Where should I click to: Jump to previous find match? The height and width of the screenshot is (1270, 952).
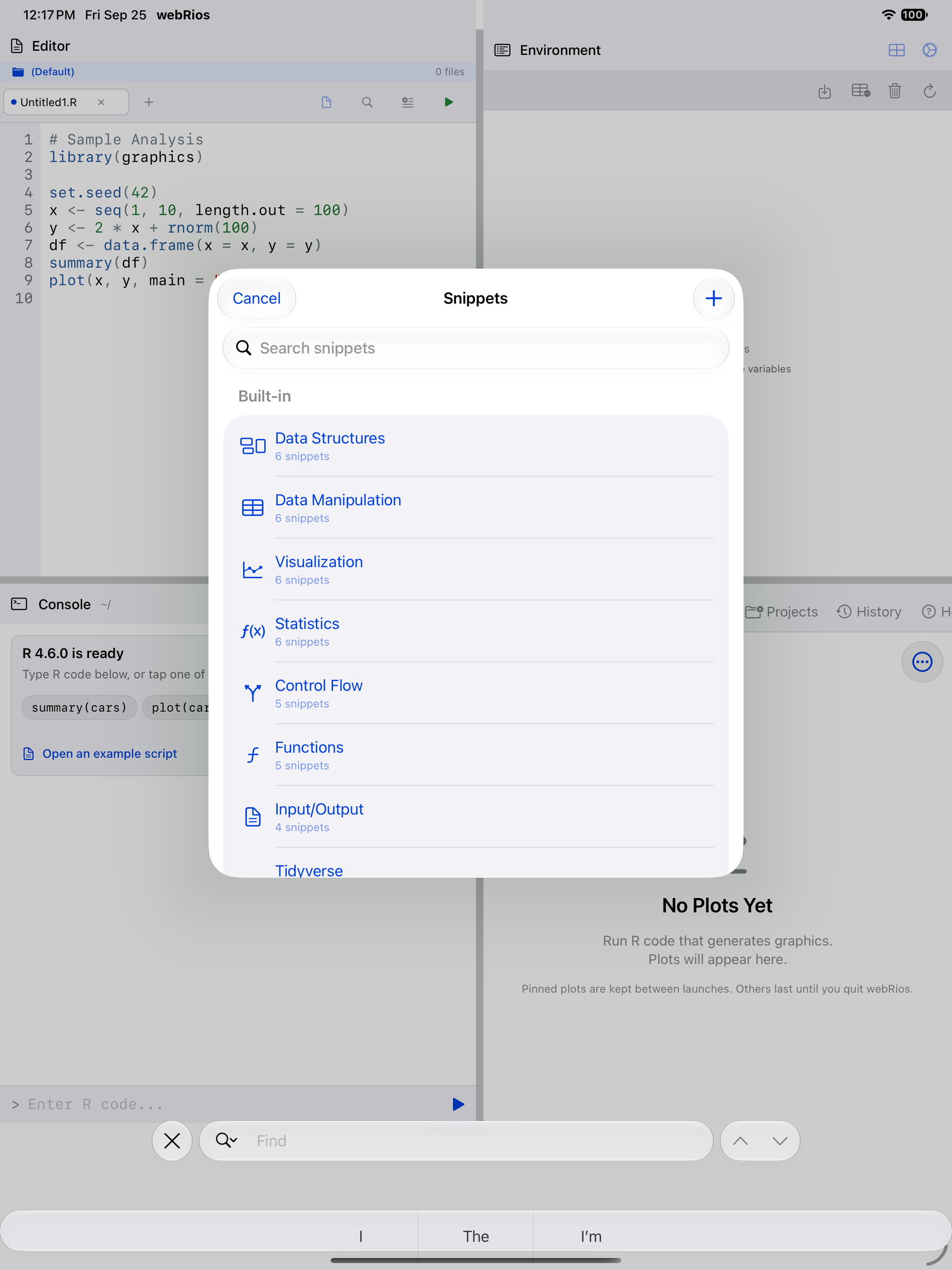(740, 1141)
